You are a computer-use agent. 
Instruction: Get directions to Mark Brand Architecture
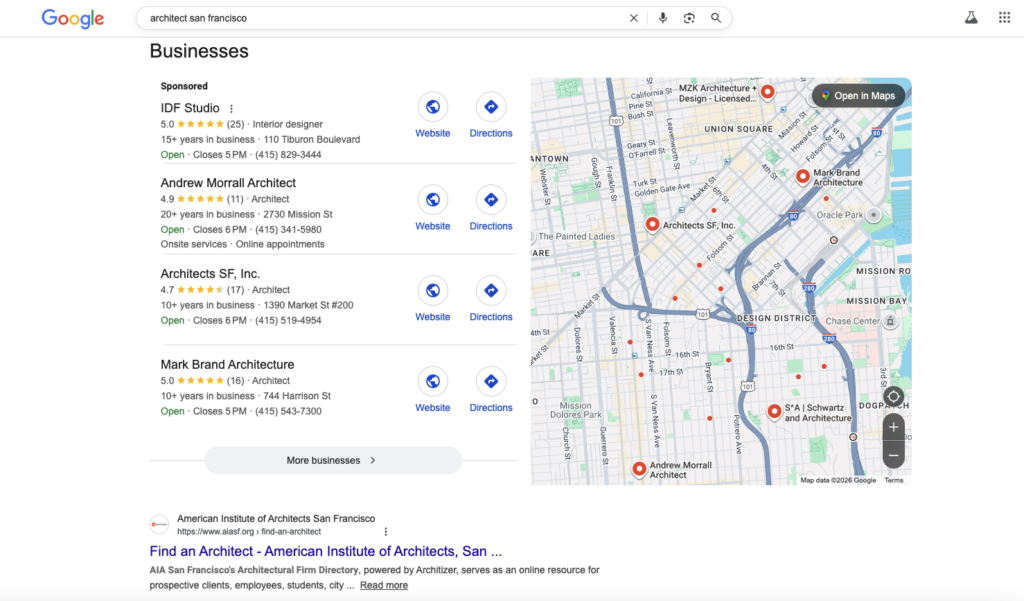[491, 390]
